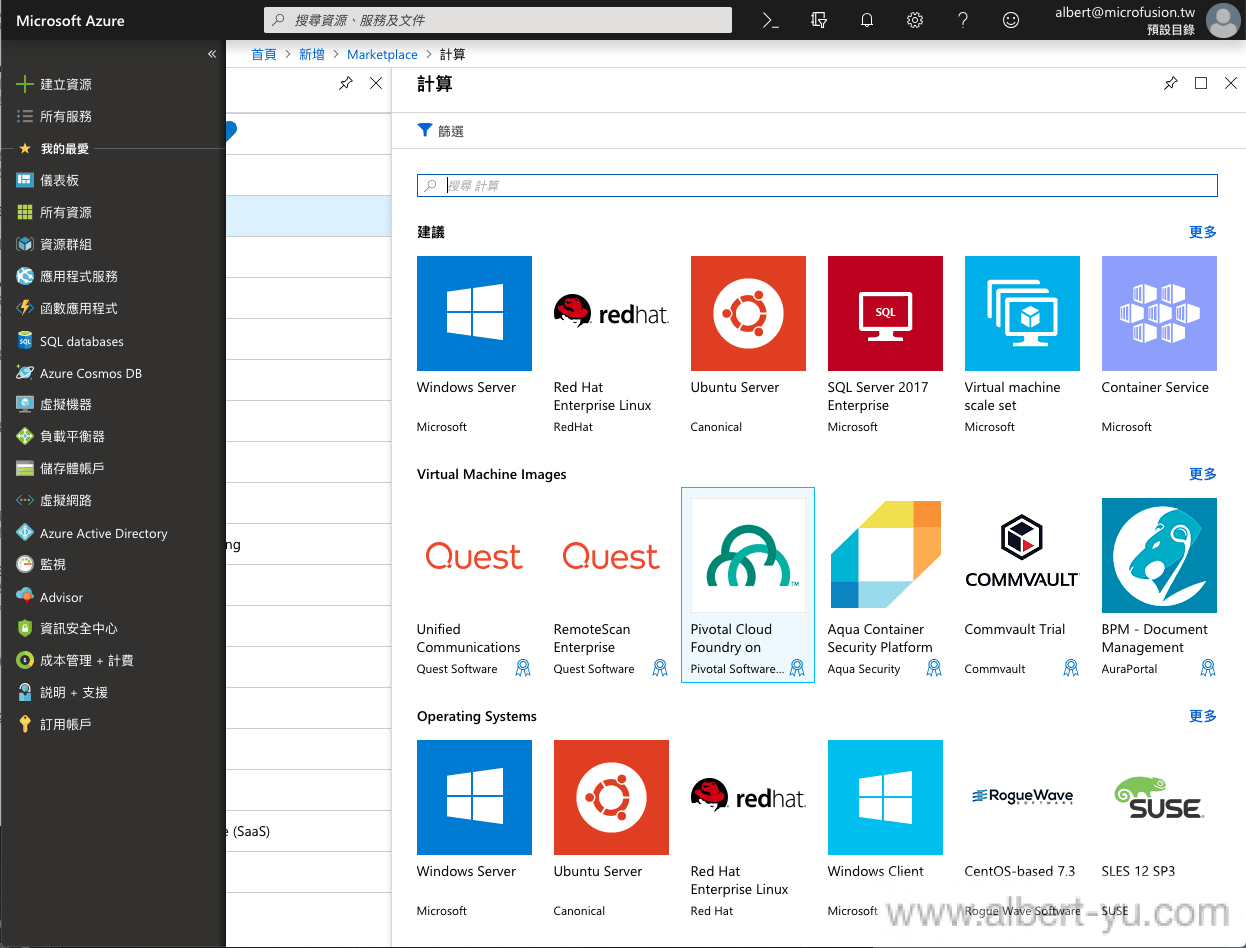The width and height of the screenshot is (1246, 948).
Task: Open the help question mark icon
Action: pos(963,20)
